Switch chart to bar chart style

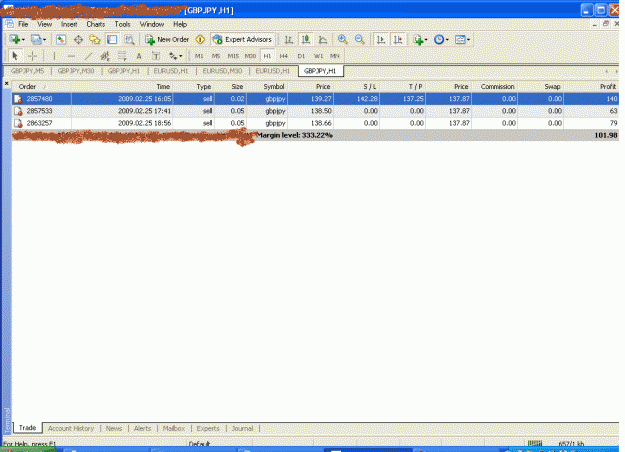(289, 39)
